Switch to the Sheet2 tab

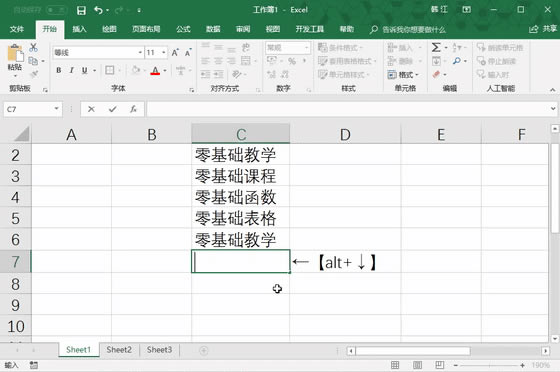coord(119,350)
